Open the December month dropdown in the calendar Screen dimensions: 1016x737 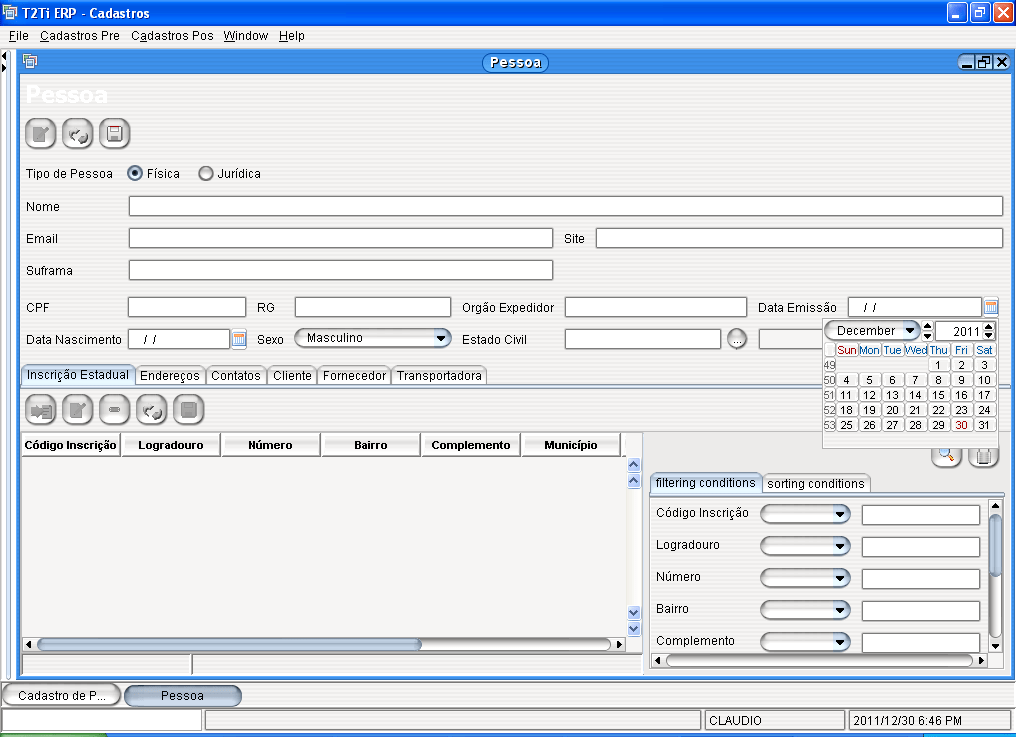click(872, 330)
